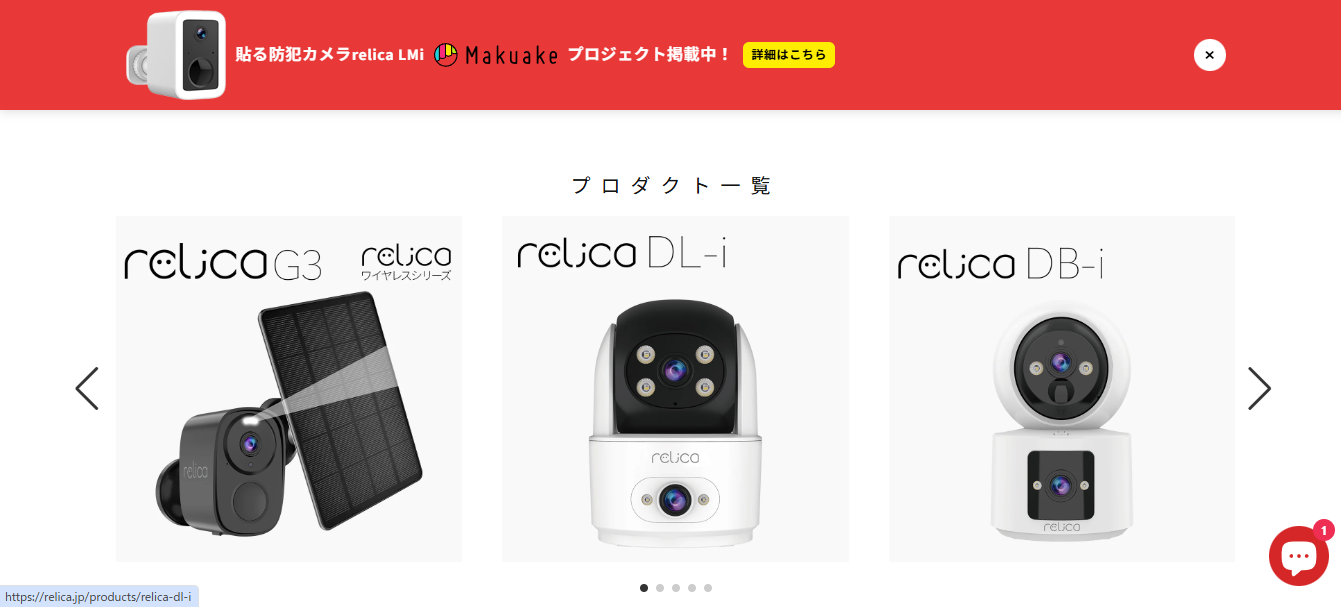
Task: Go to the previous product slide arrow
Action: pos(87,388)
